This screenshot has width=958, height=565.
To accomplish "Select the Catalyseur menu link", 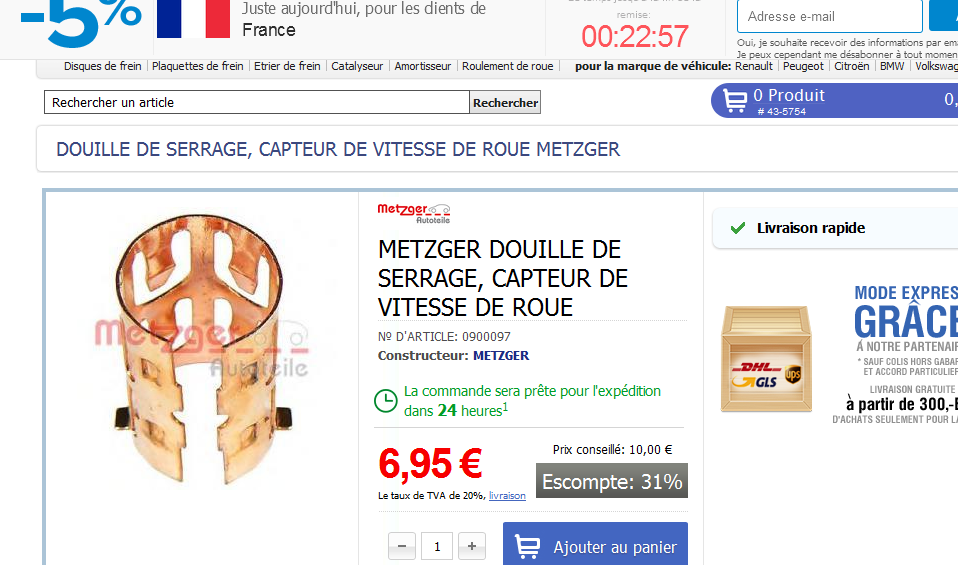I will click(x=357, y=66).
